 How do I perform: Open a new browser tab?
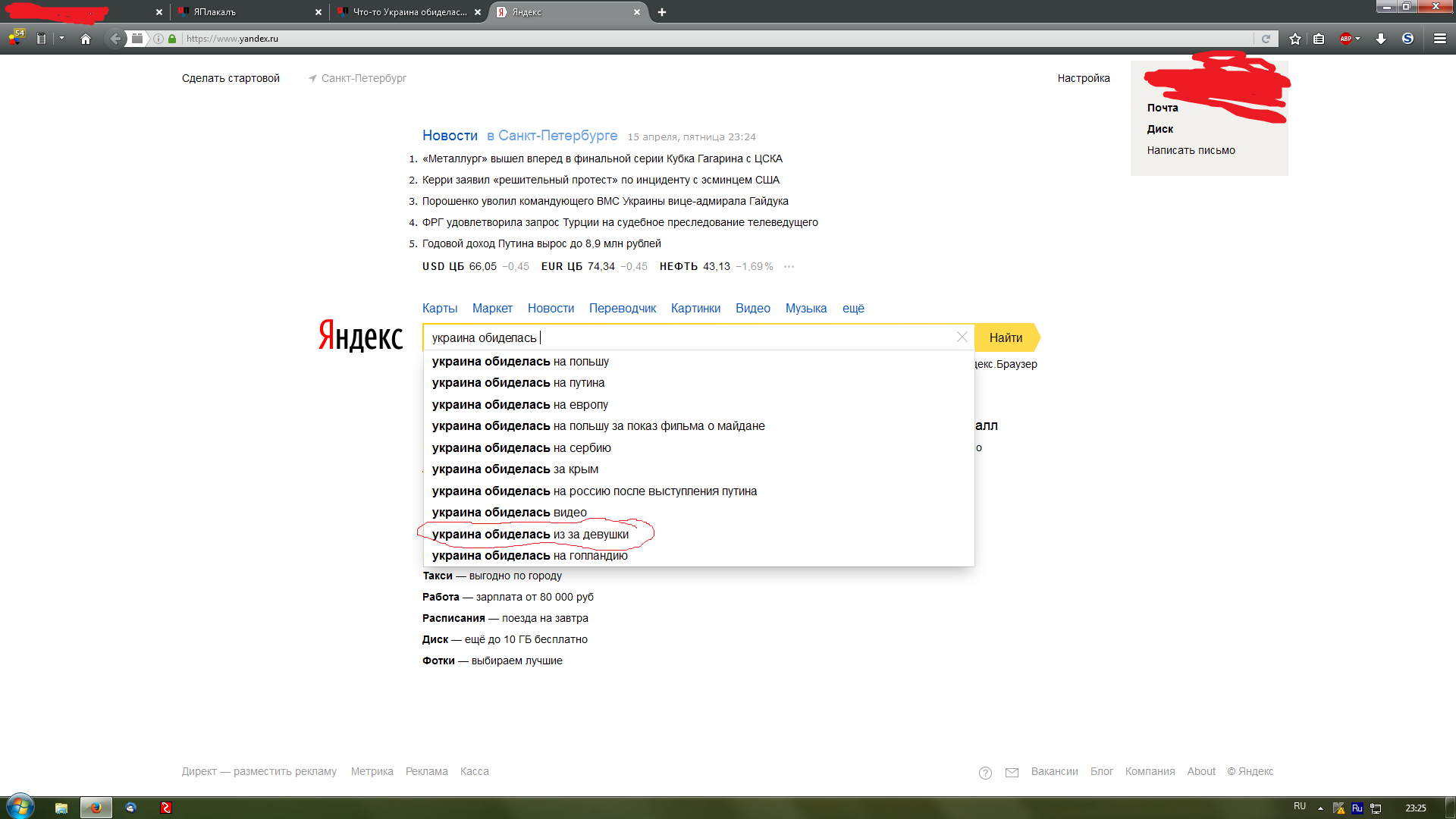(662, 12)
